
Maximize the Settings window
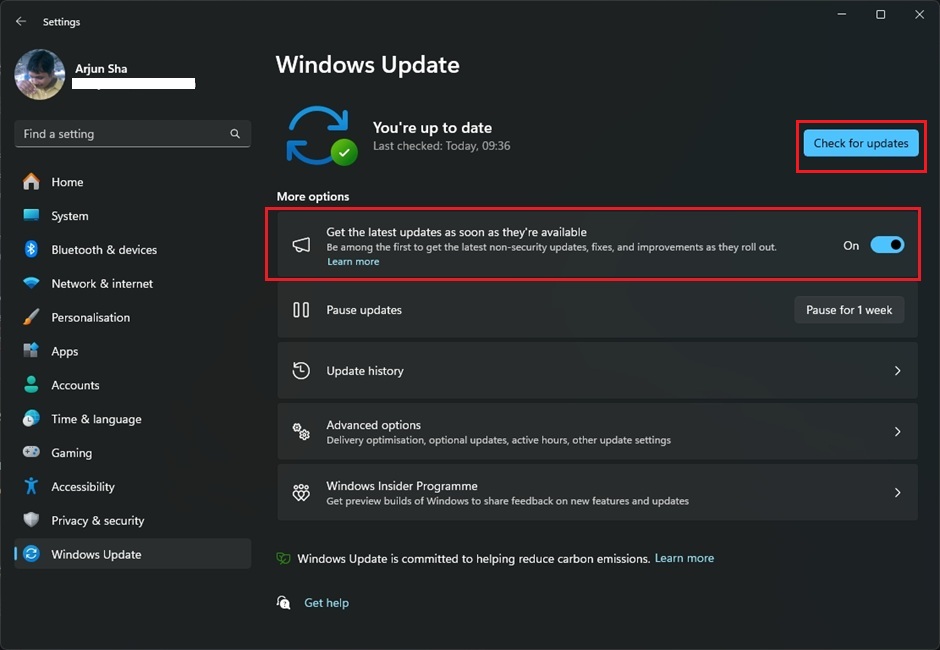pos(881,14)
